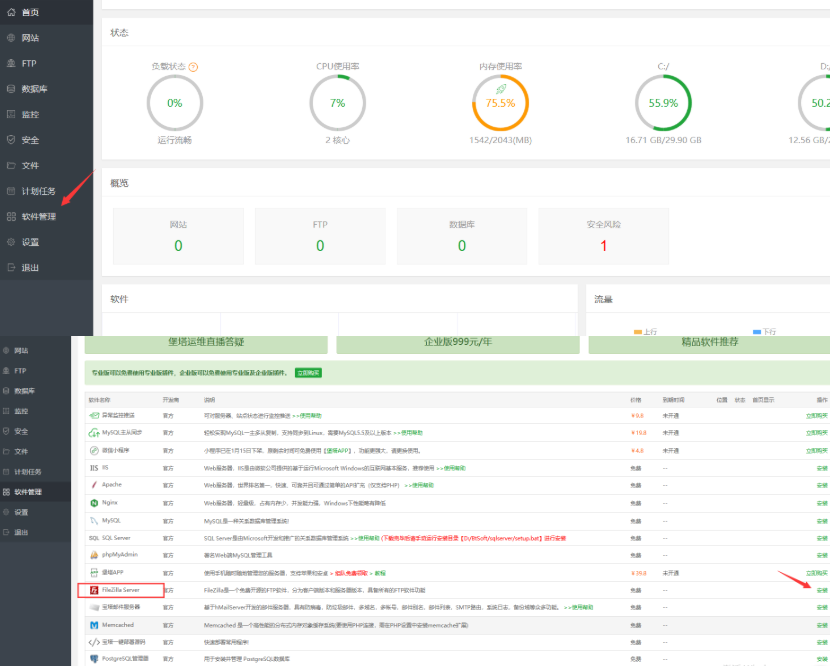Click the C:/ disk usage 55.9% gauge

point(663,103)
